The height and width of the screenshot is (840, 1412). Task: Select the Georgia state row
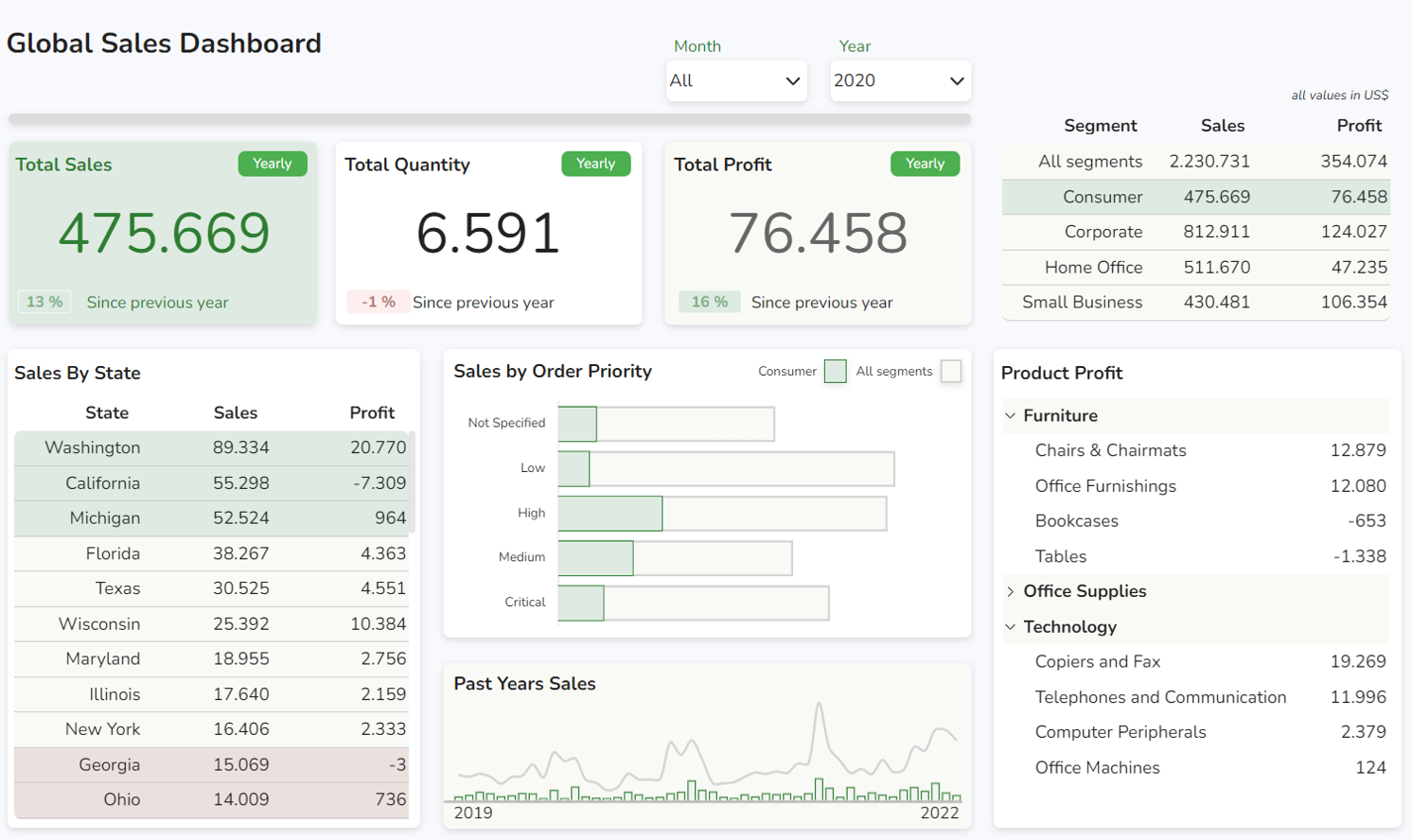click(x=211, y=765)
